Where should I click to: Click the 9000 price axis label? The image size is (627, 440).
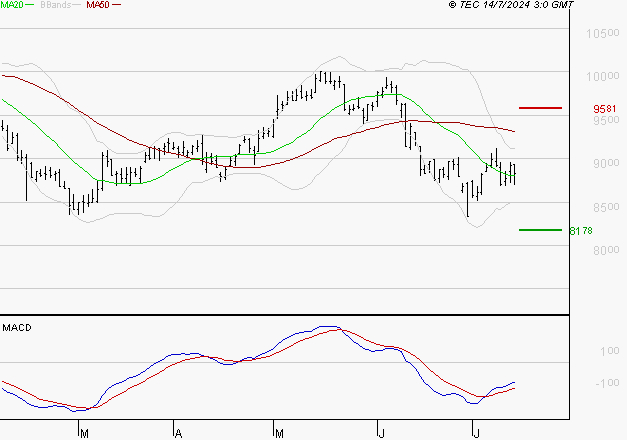pyautogui.click(x=606, y=163)
